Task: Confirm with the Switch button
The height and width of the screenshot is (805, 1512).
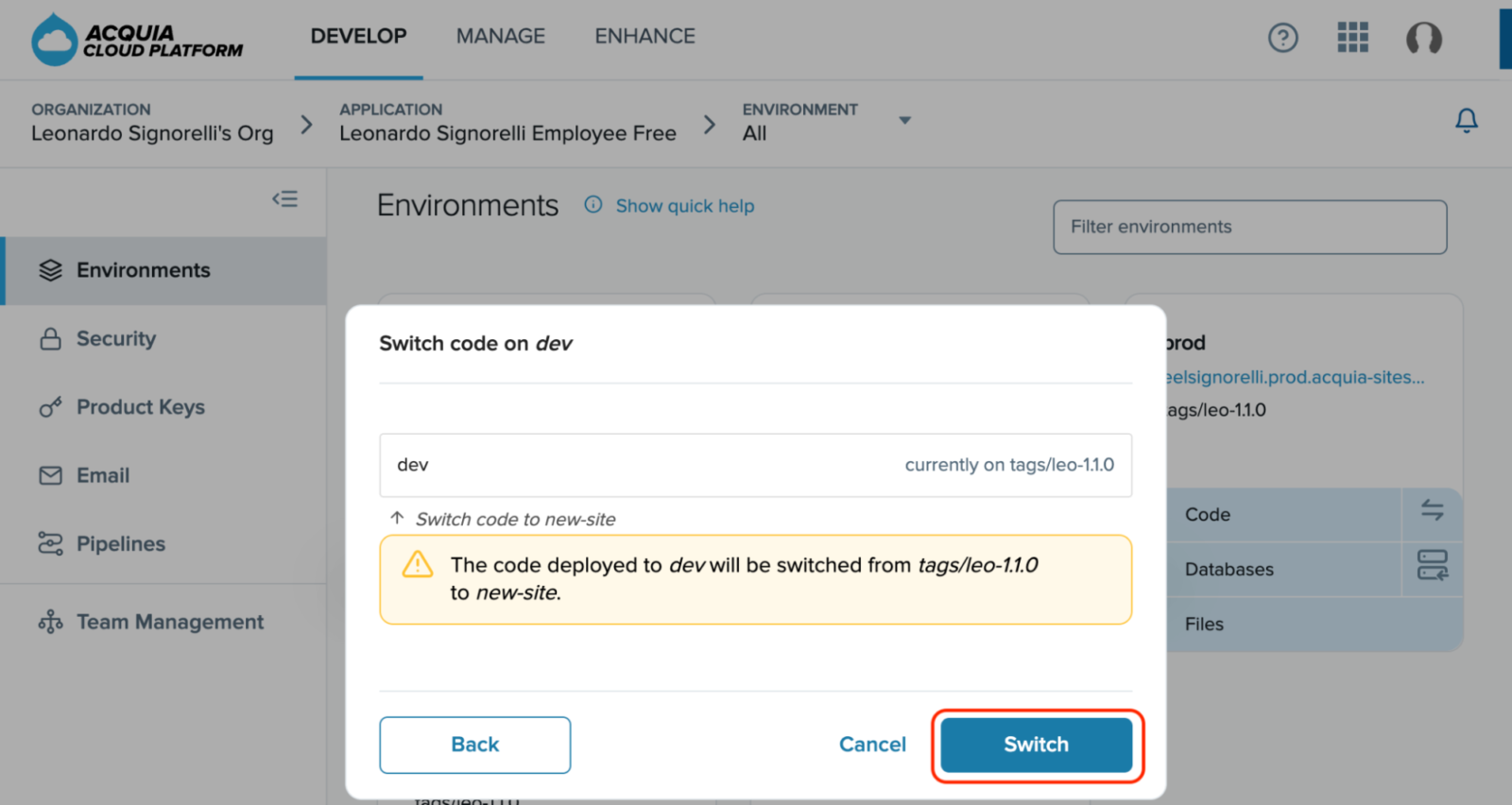Action: point(1035,745)
